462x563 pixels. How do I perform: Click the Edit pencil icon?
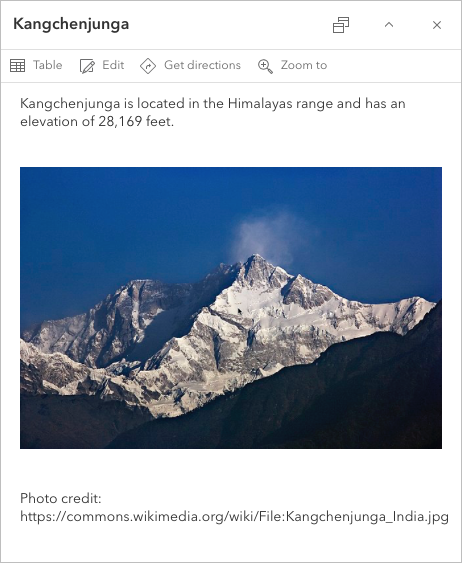point(87,66)
